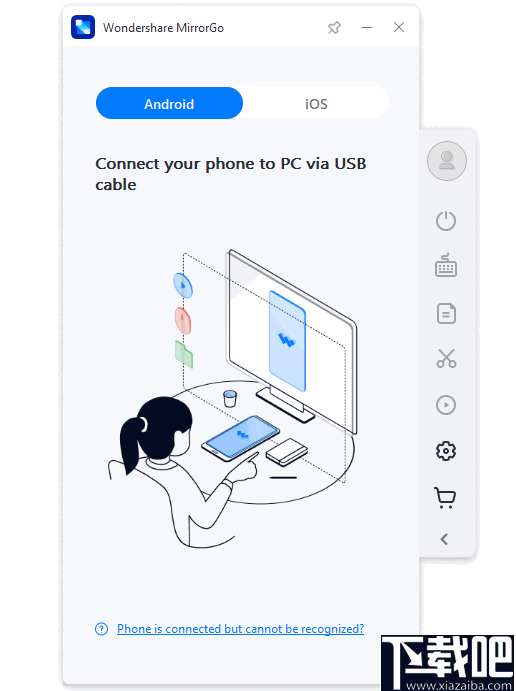Close the Wondershare MirrorGo window
516x691 pixels.
pyautogui.click(x=399, y=27)
